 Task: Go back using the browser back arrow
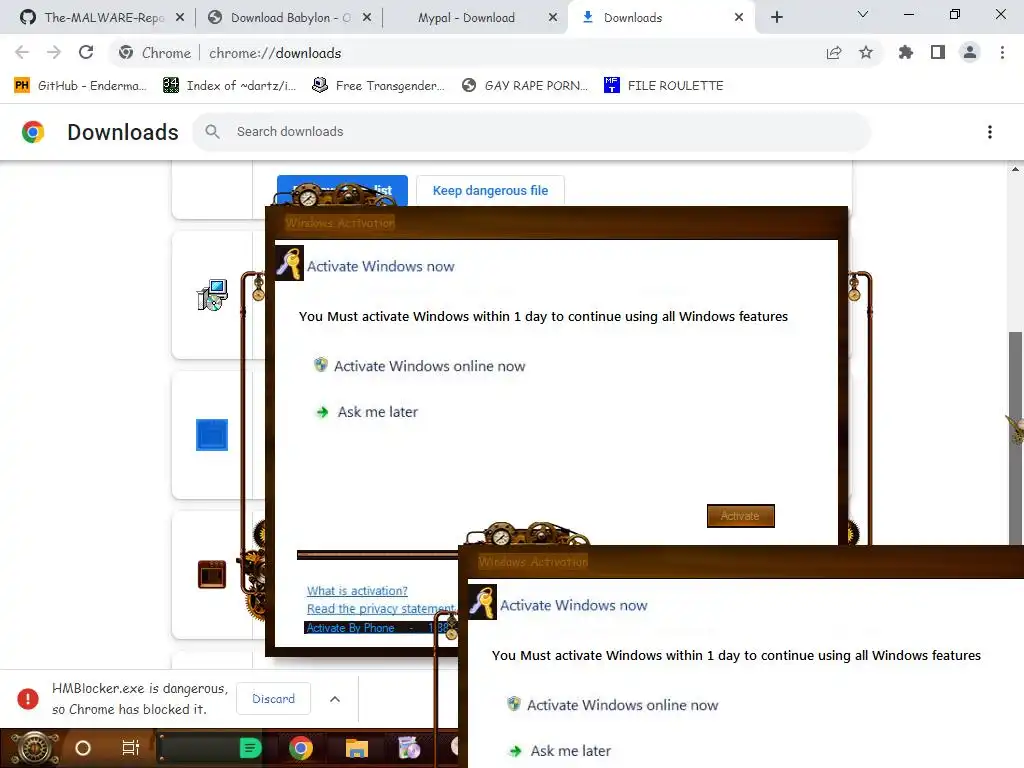coord(22,52)
